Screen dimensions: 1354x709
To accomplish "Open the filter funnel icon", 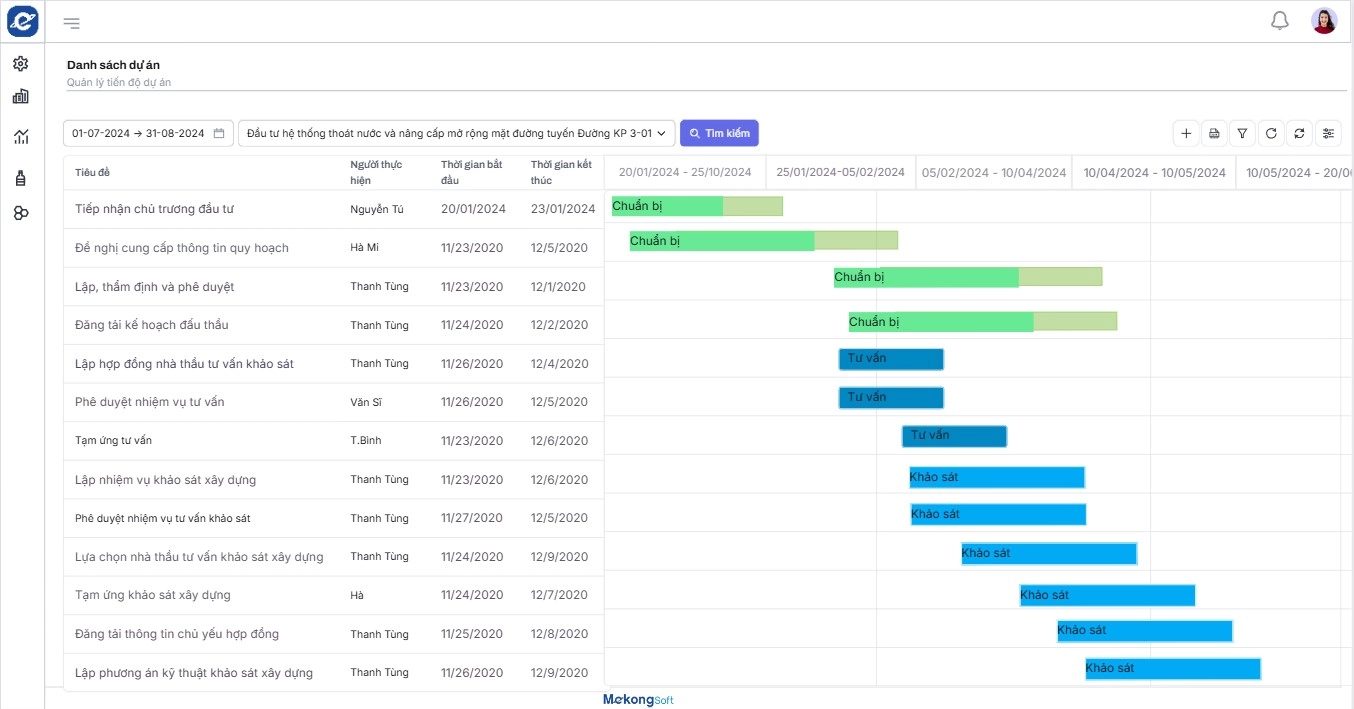I will point(1242,133).
